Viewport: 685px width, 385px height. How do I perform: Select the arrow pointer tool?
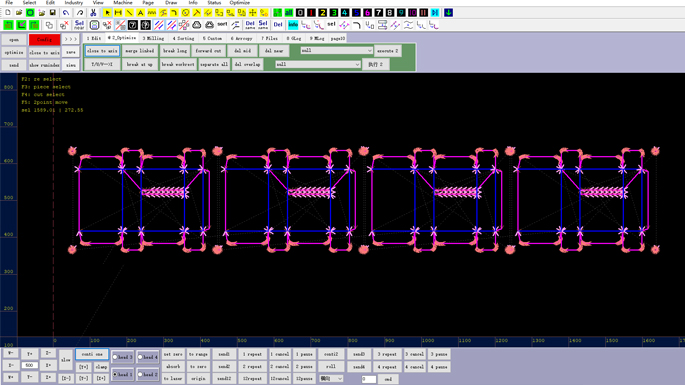coord(107,13)
